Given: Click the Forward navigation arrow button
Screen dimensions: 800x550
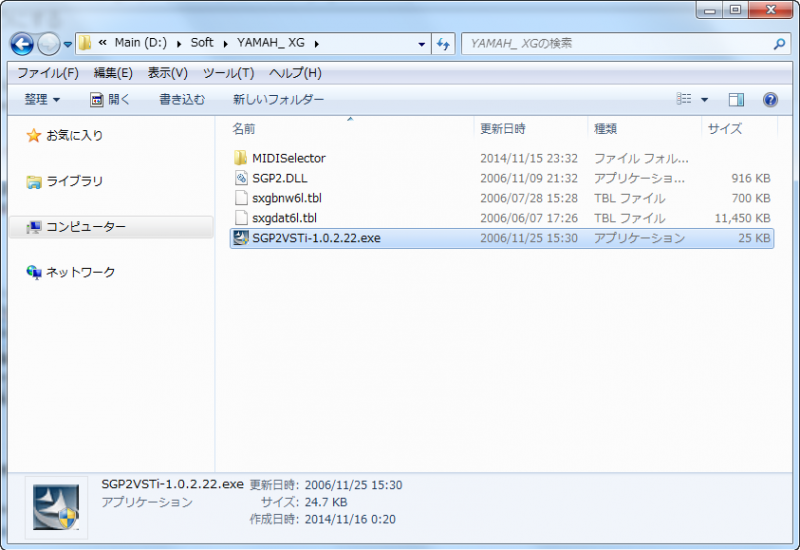Looking at the screenshot, I should [49, 44].
